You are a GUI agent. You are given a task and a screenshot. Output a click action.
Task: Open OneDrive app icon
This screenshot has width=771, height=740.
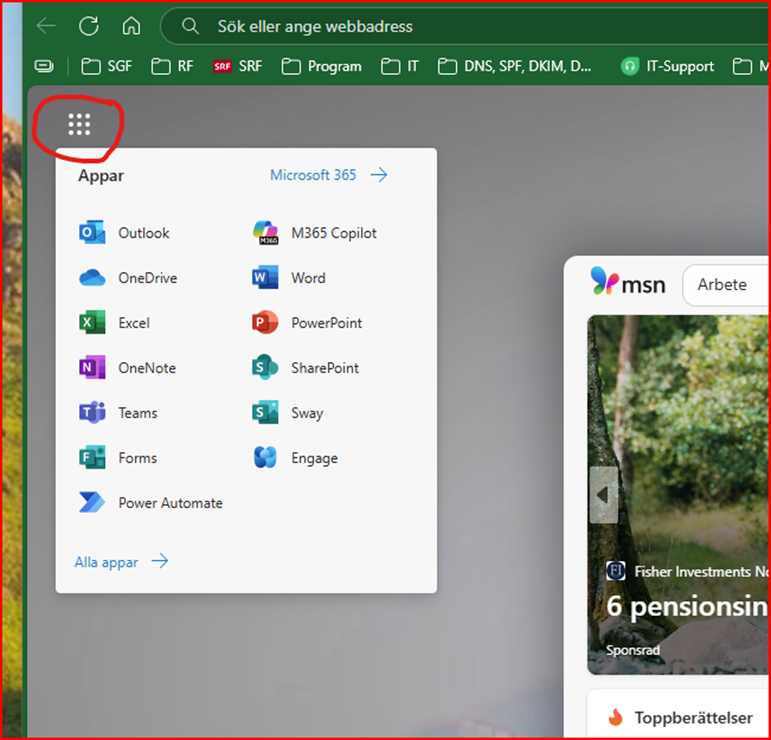92,278
